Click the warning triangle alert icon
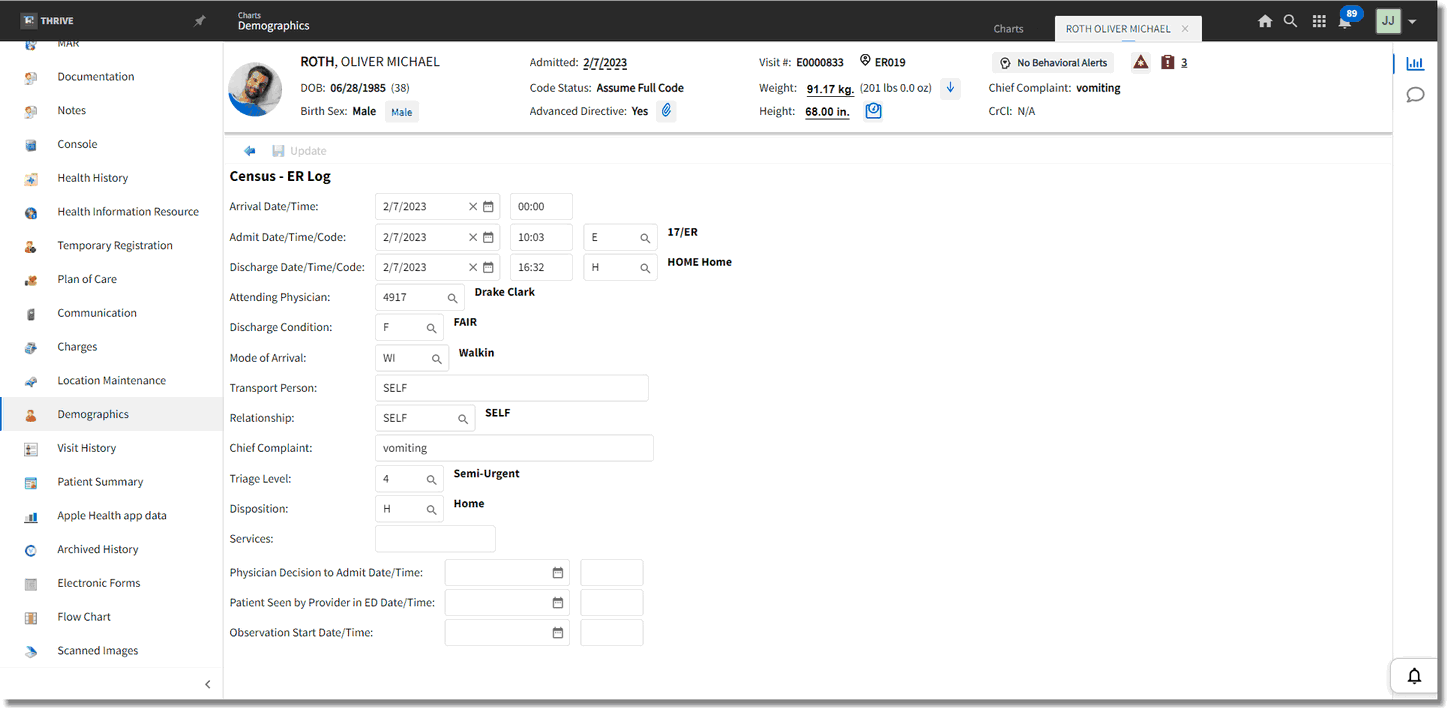 [1140, 62]
